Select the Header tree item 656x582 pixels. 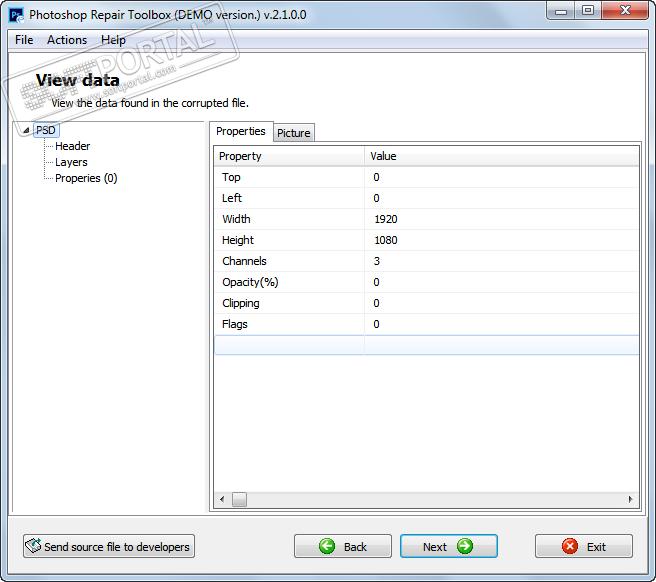pos(72,146)
